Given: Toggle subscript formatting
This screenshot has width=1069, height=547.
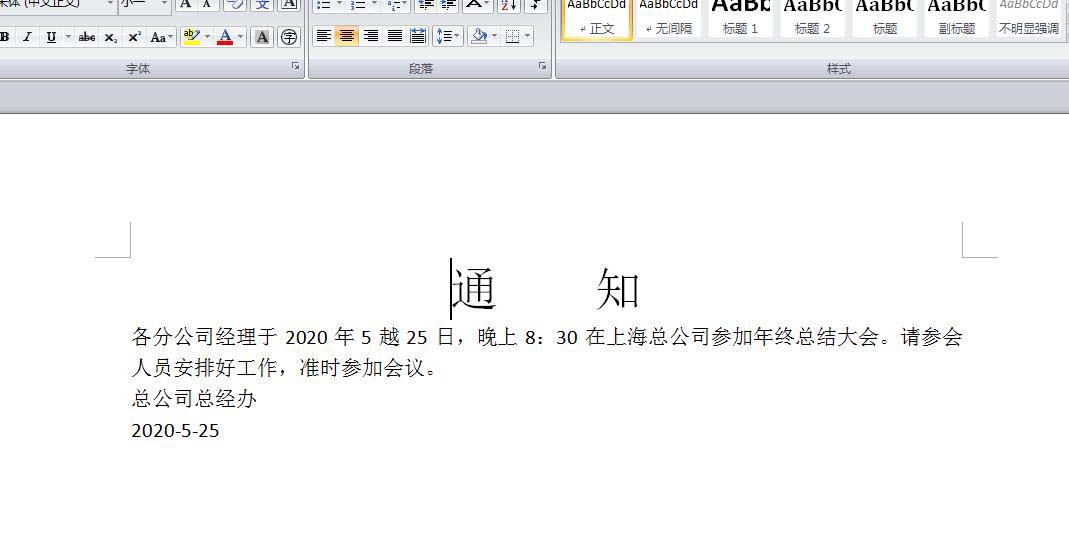Looking at the screenshot, I should pyautogui.click(x=110, y=37).
